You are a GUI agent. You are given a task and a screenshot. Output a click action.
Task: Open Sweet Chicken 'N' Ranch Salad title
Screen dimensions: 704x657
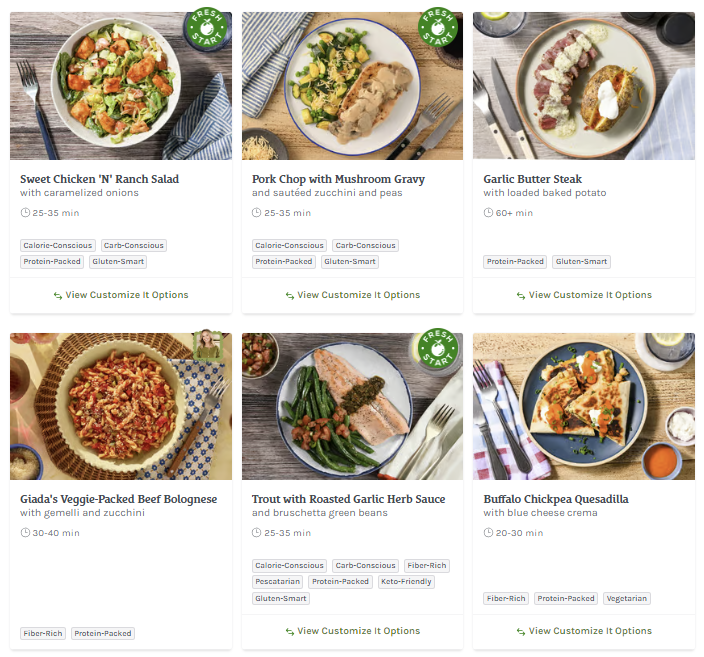99,179
